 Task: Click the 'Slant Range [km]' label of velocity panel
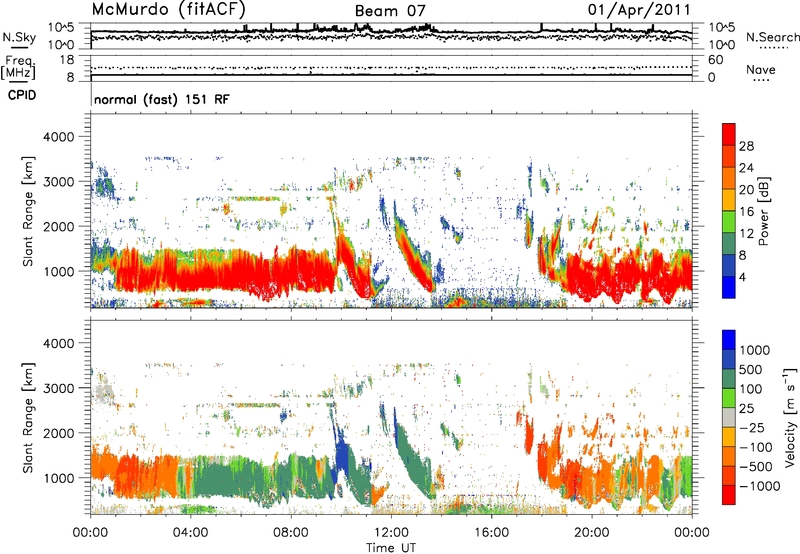[28, 417]
